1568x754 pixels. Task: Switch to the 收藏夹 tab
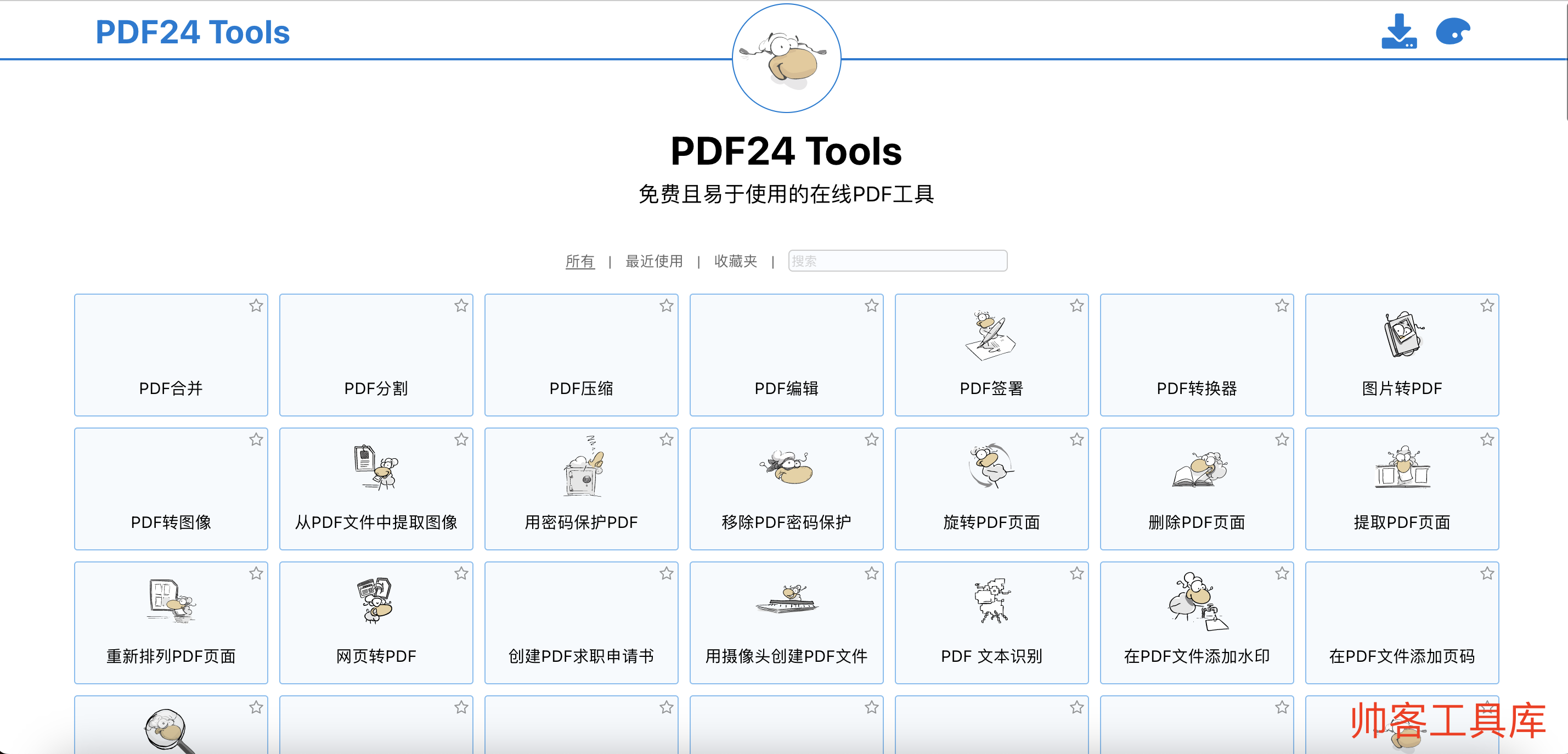pos(735,261)
